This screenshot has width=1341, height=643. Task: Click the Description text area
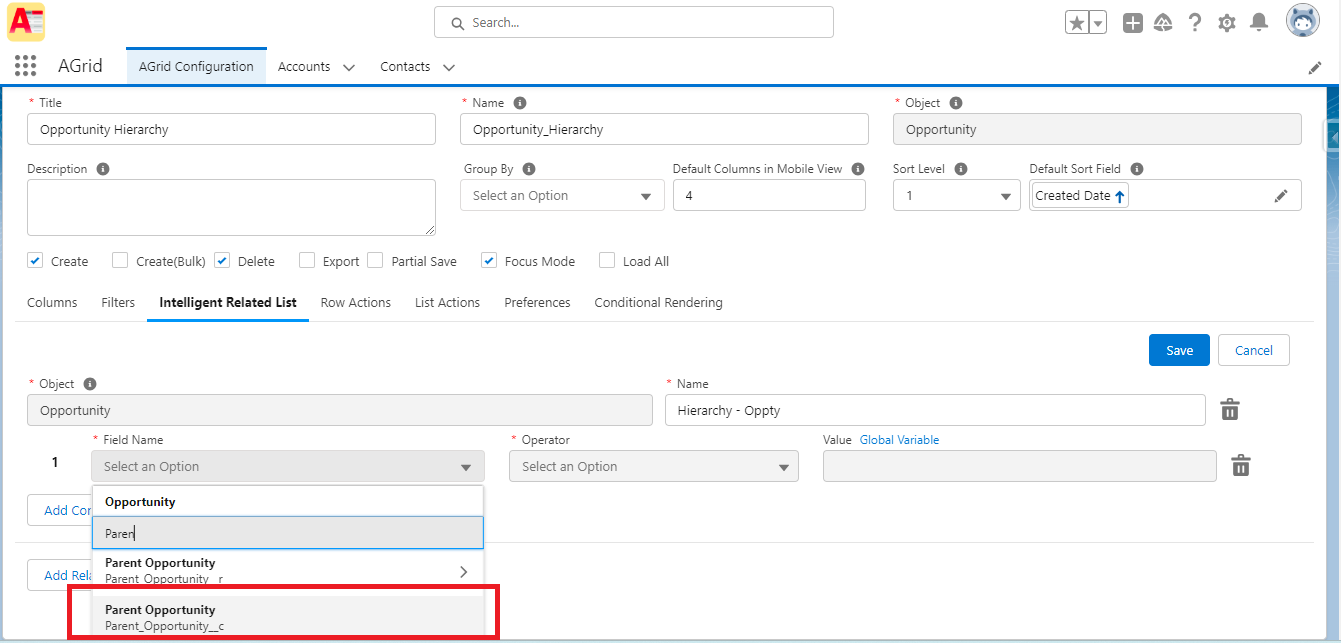(x=232, y=207)
